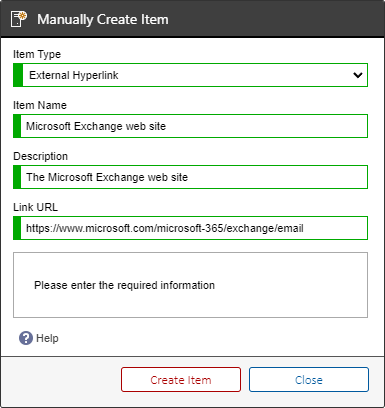
Task: Click the green indicator bar on Link URL field
Action: 17,228
